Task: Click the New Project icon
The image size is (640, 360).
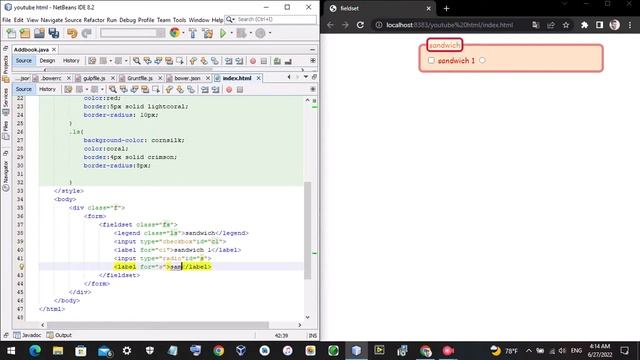Action: (x=25, y=33)
